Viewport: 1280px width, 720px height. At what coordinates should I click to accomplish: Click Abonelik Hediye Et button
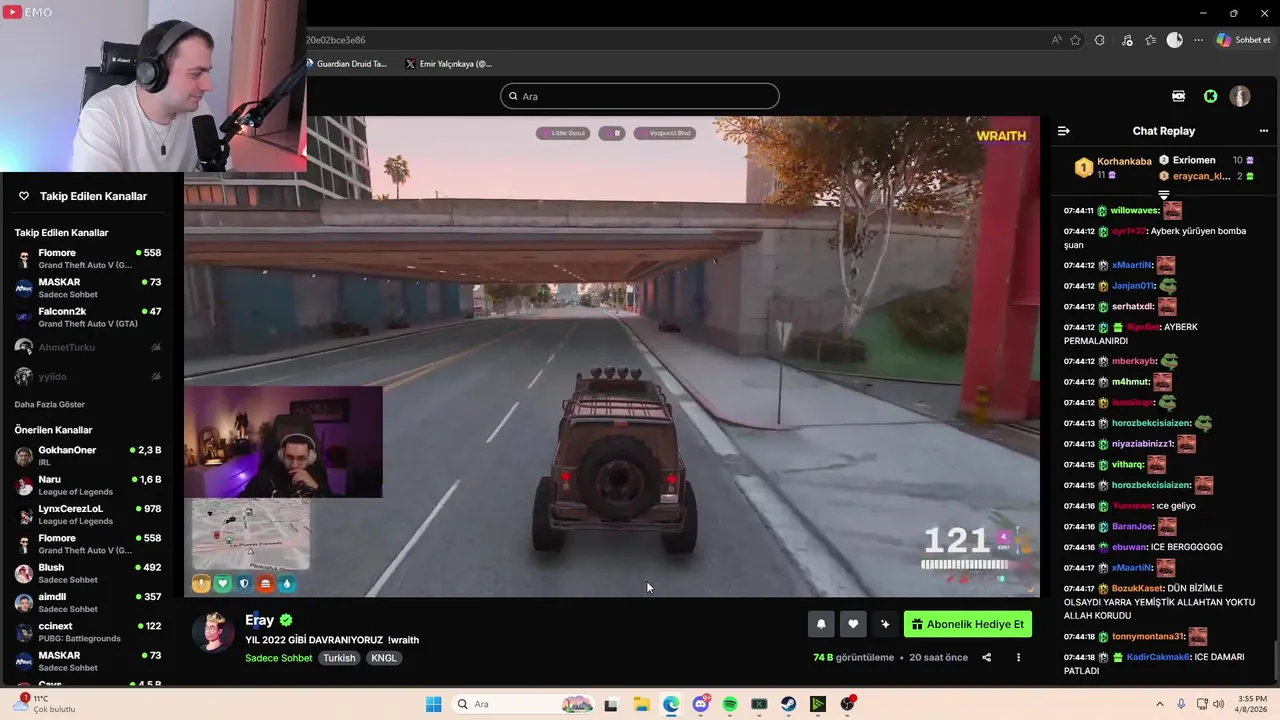click(x=968, y=624)
